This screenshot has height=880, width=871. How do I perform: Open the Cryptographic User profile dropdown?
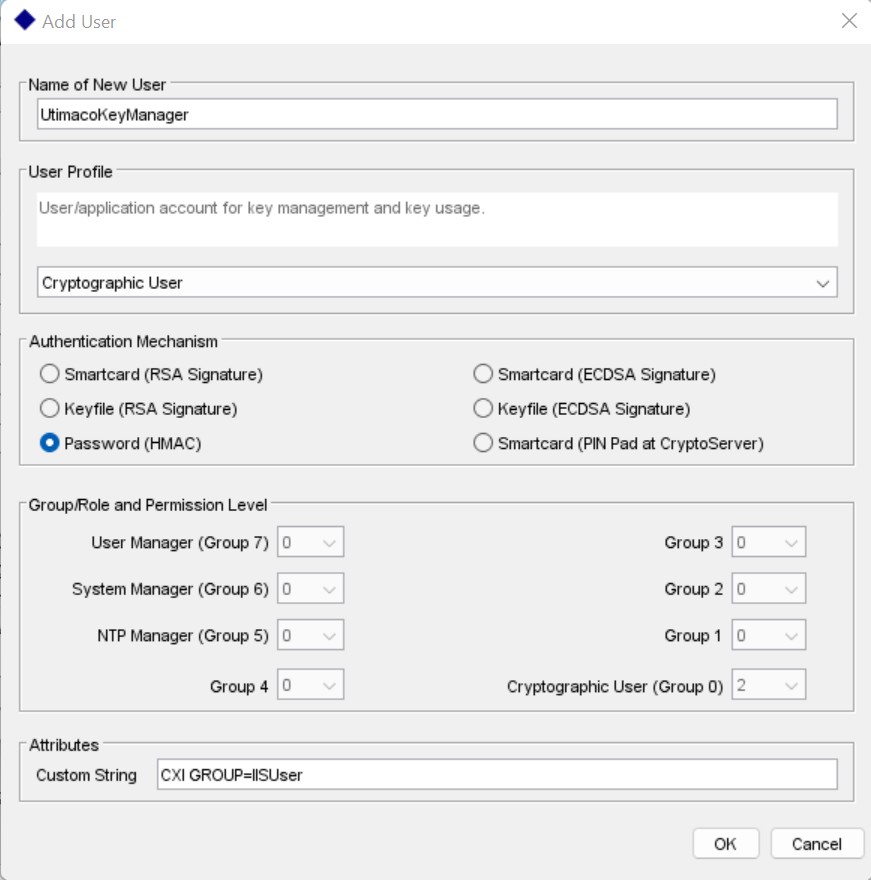(x=437, y=282)
